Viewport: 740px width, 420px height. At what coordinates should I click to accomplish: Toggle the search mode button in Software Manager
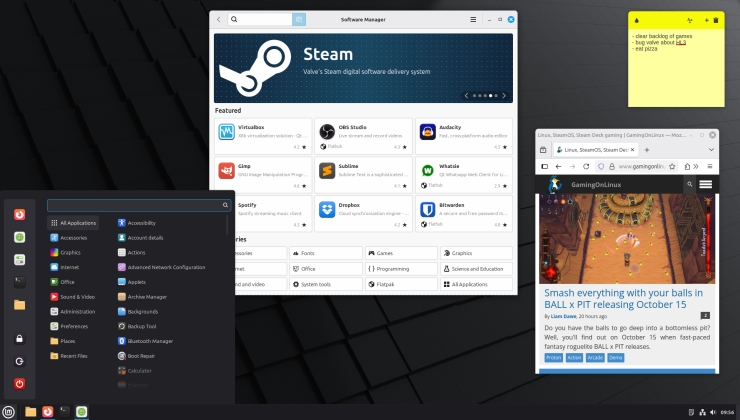tap(298, 19)
